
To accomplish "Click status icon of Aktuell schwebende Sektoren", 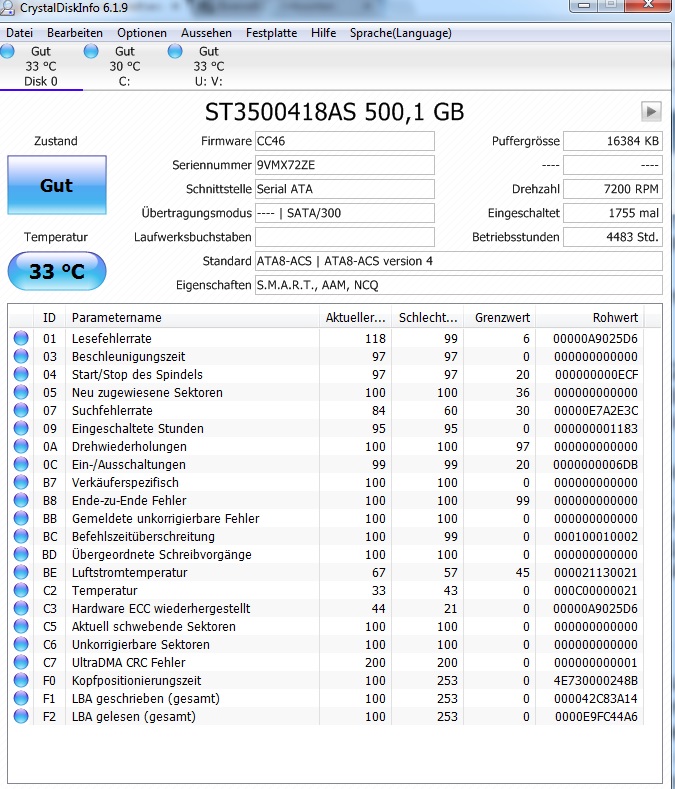I will [21, 626].
